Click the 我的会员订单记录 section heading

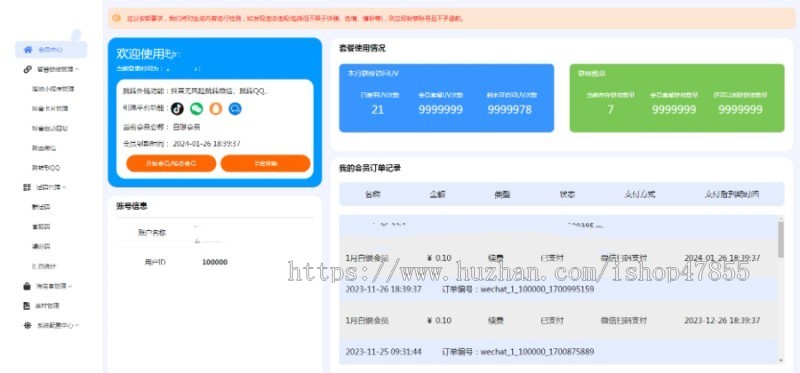[x=369, y=168]
